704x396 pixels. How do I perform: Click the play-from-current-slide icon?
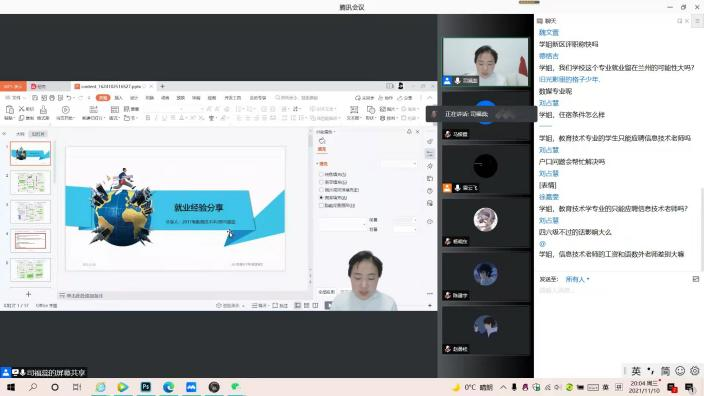[x=66, y=110]
